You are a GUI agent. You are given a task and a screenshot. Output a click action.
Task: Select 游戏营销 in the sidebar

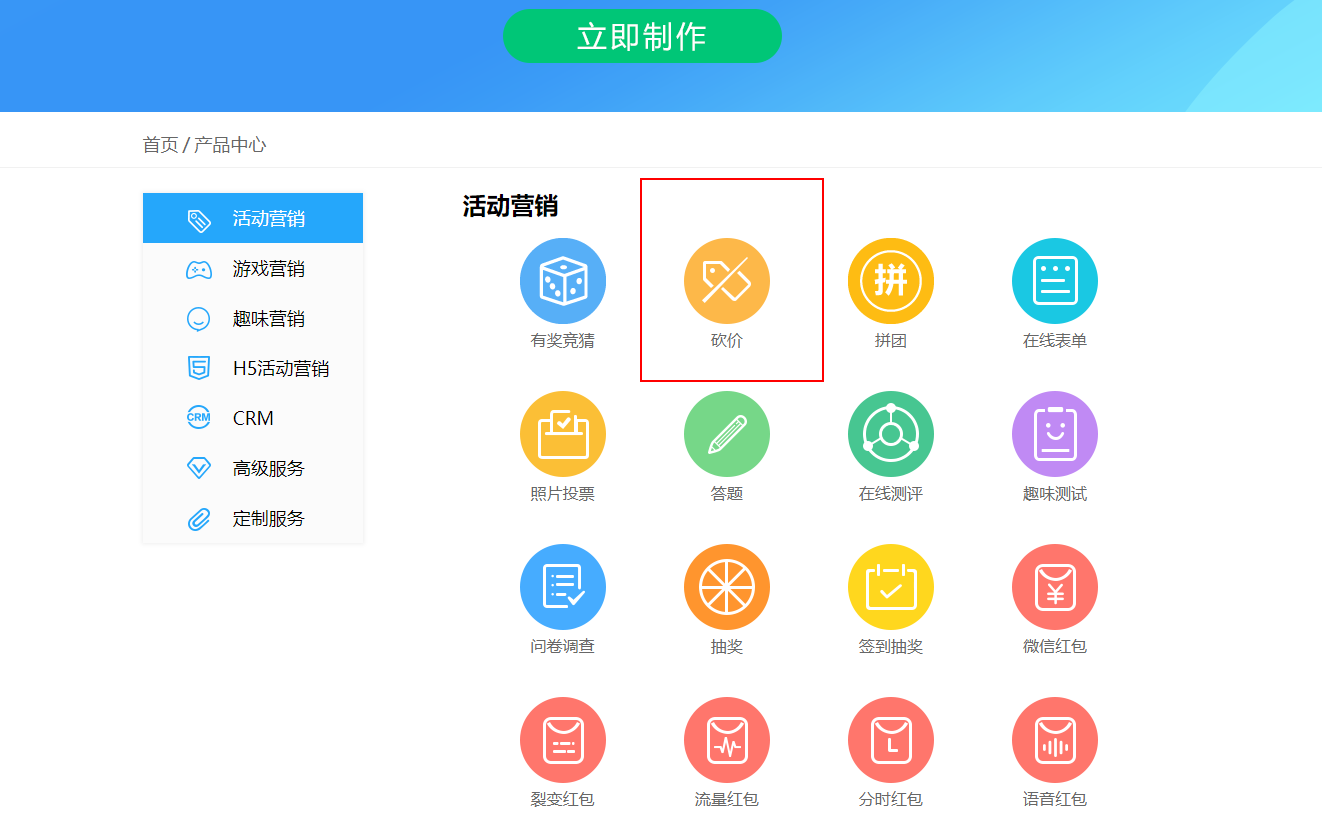coord(253,268)
